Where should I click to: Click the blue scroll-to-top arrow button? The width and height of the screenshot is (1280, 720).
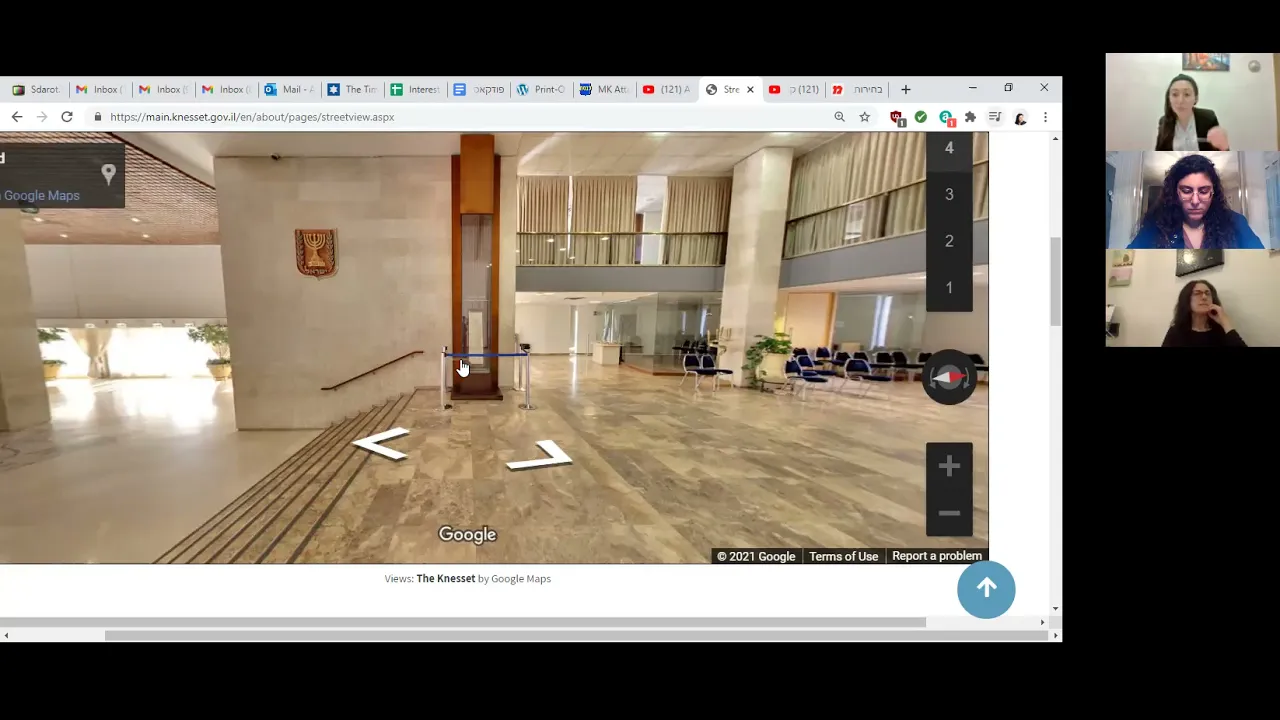(x=986, y=589)
